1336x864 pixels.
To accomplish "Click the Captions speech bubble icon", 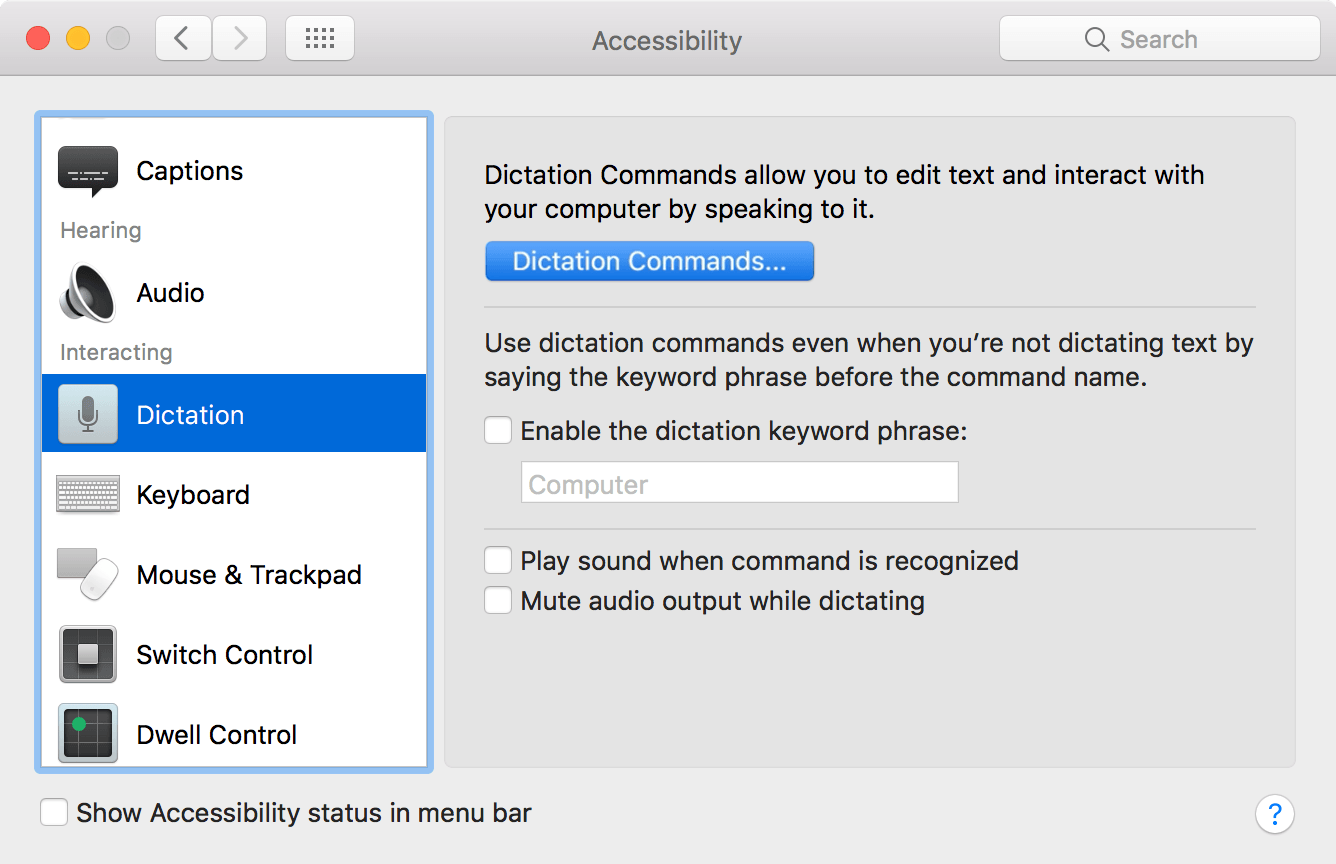I will point(88,171).
